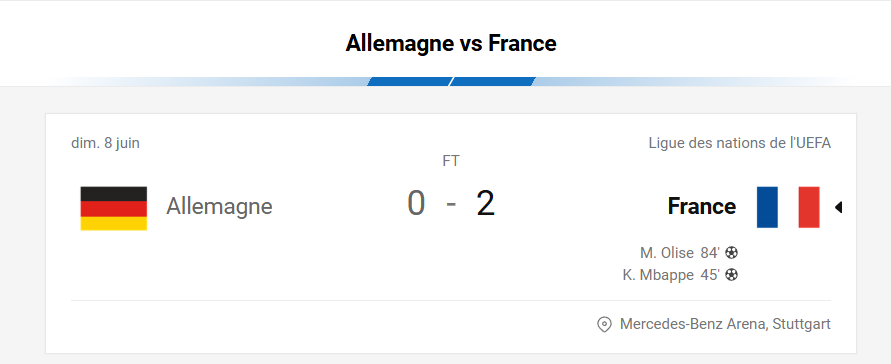The width and height of the screenshot is (891, 364).
Task: Click the 0 - 2 final score
Action: 451,204
